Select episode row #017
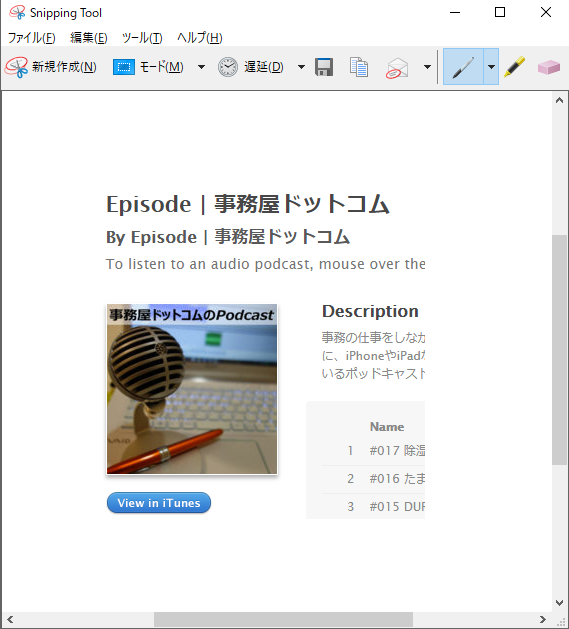 point(373,451)
